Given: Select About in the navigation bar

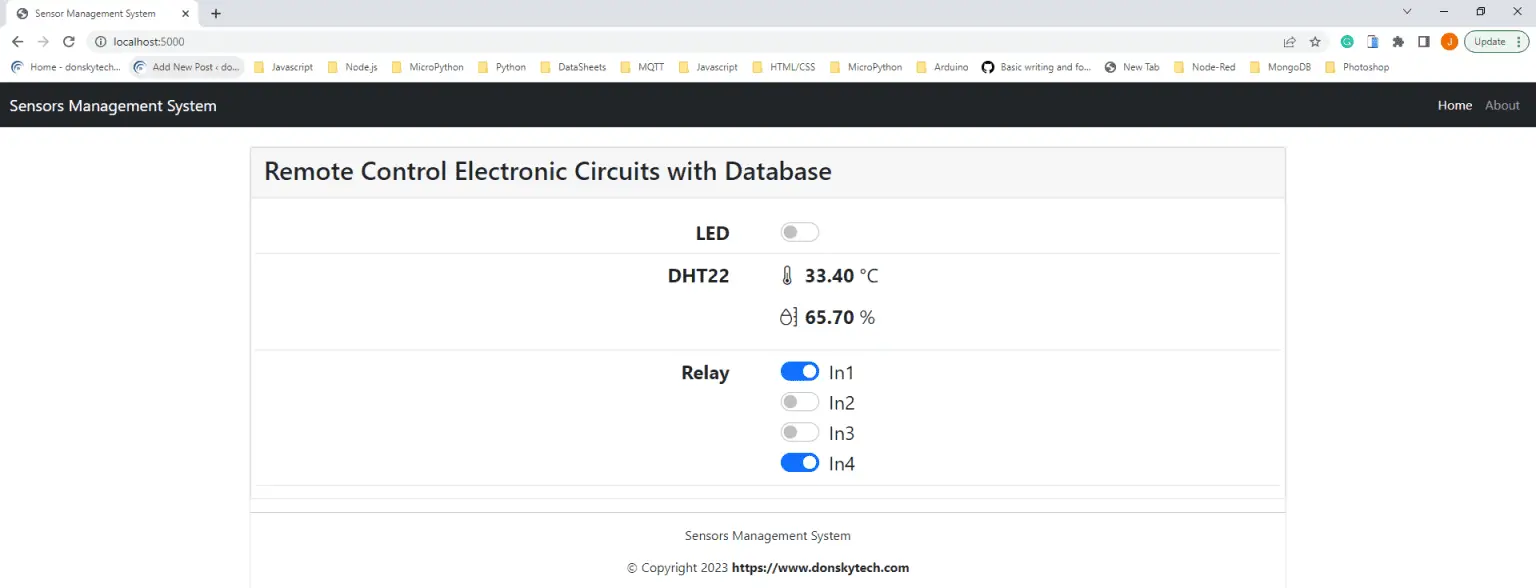Looking at the screenshot, I should pyautogui.click(x=1502, y=105).
